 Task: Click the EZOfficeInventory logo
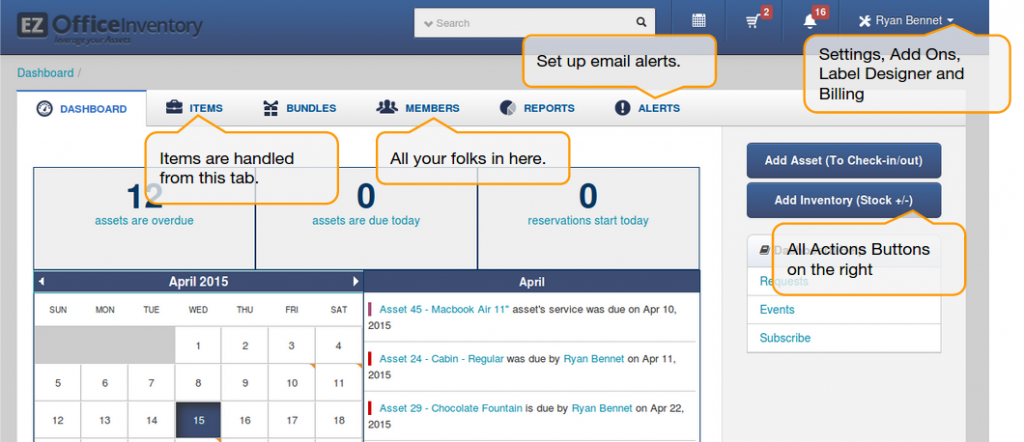109,25
